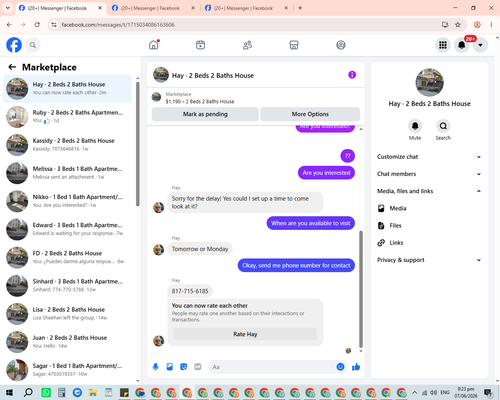Open Ruby 2 Beds 2 Baths Apartment chat
500x400 pixels.
coord(67,117)
